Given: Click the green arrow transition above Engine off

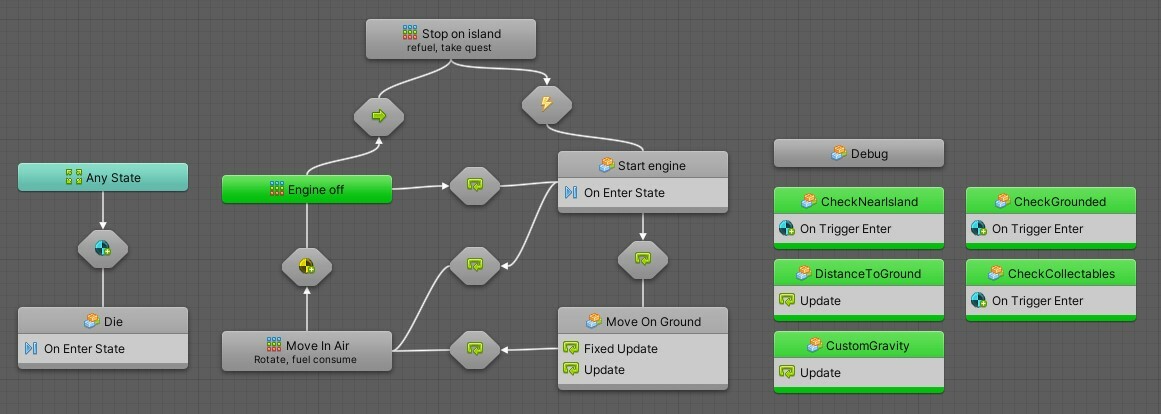Looking at the screenshot, I should pos(379,116).
